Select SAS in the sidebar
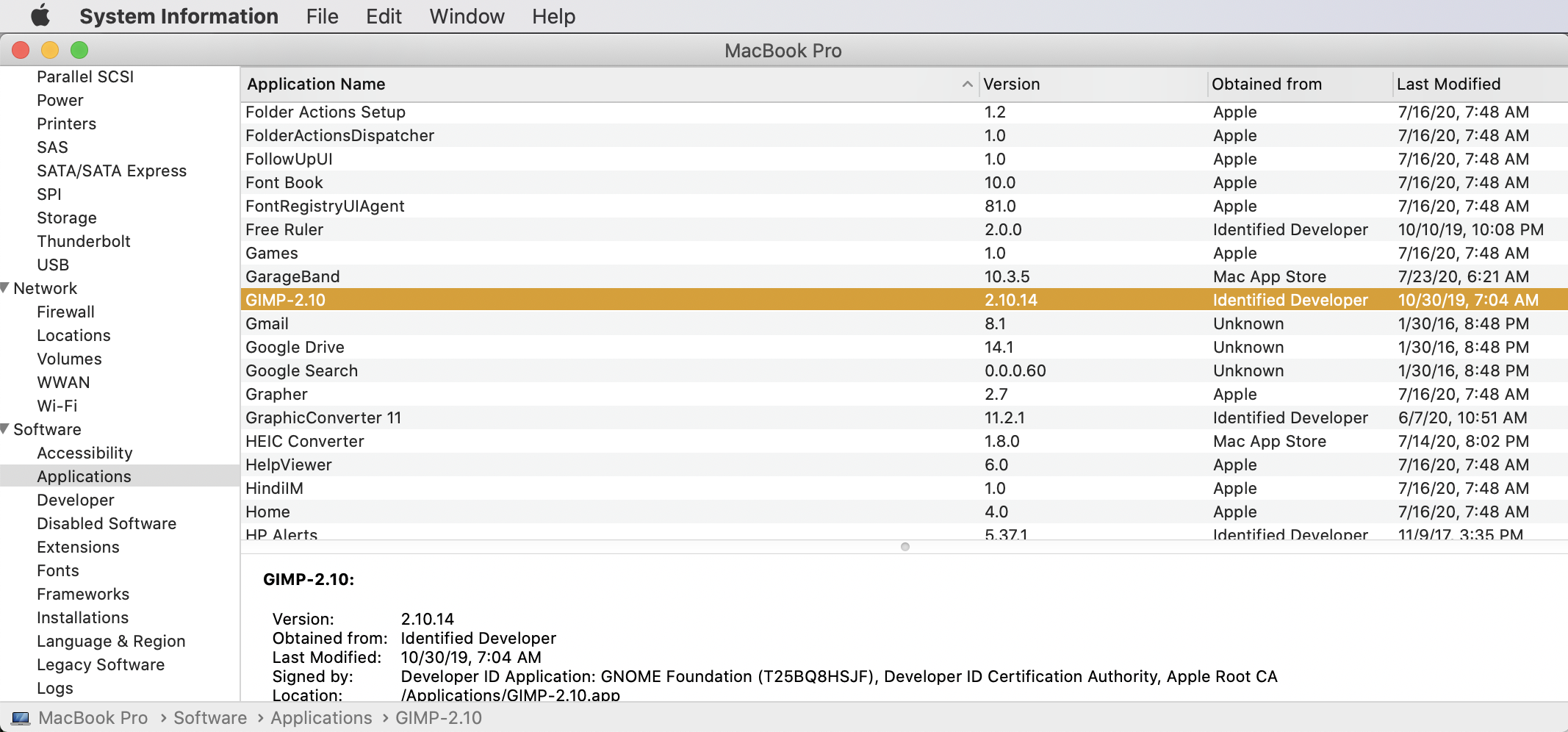The height and width of the screenshot is (732, 1568). (52, 147)
